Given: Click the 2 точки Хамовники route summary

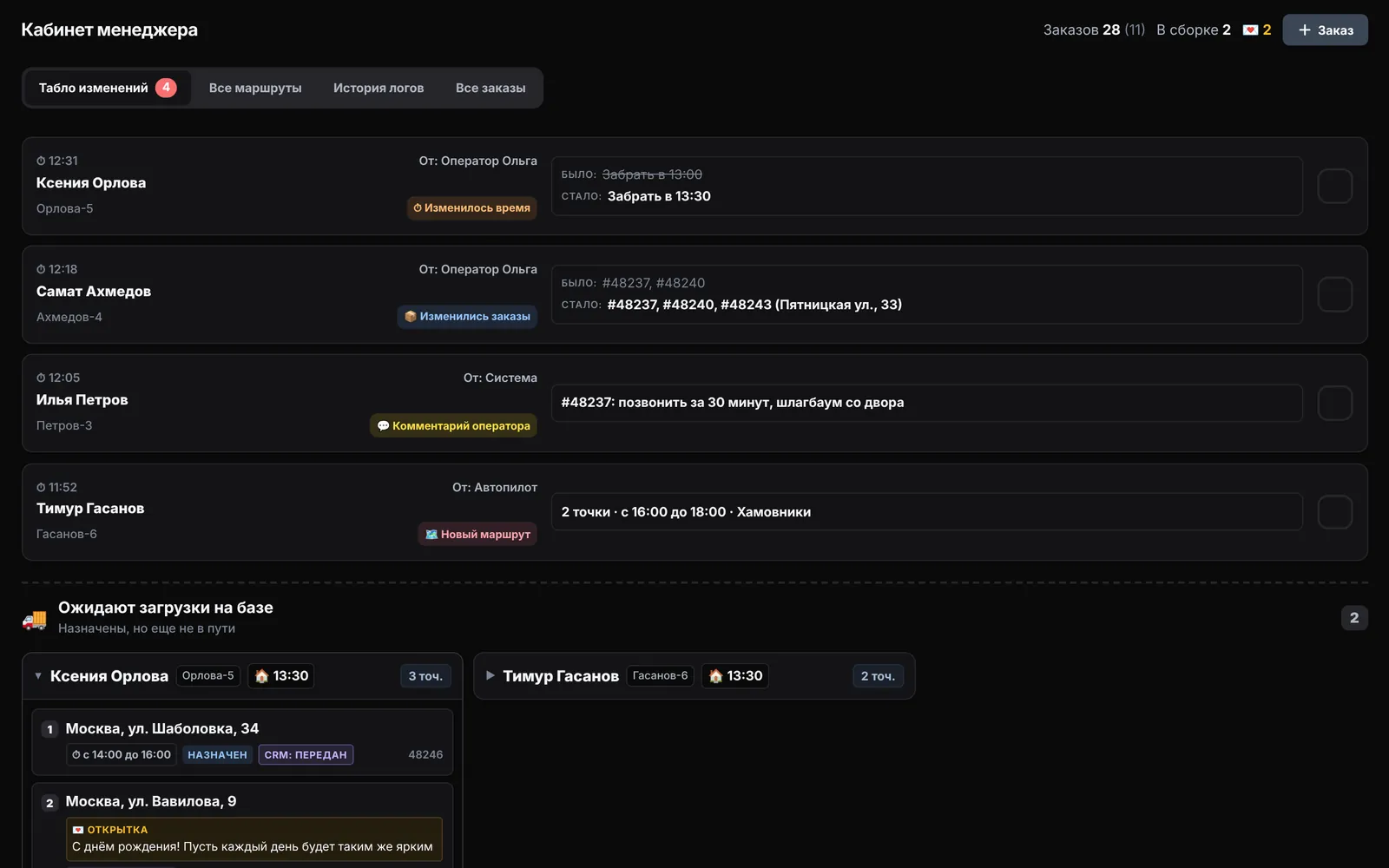Looking at the screenshot, I should point(686,512).
